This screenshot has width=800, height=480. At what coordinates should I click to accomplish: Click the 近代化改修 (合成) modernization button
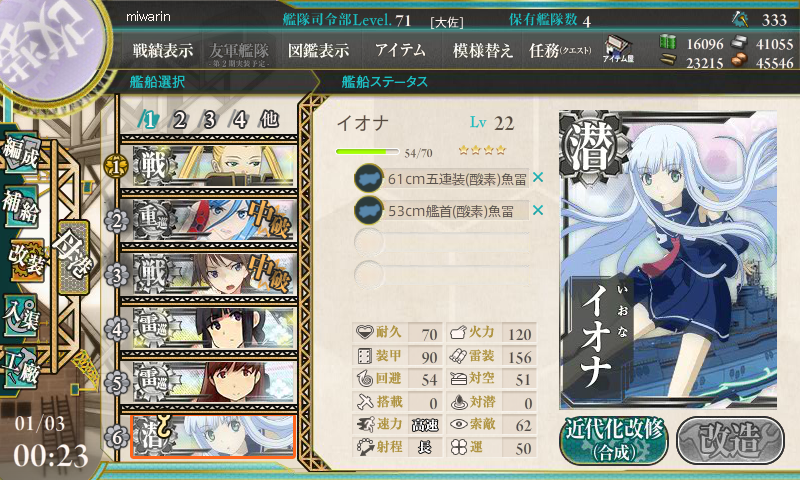point(614,440)
